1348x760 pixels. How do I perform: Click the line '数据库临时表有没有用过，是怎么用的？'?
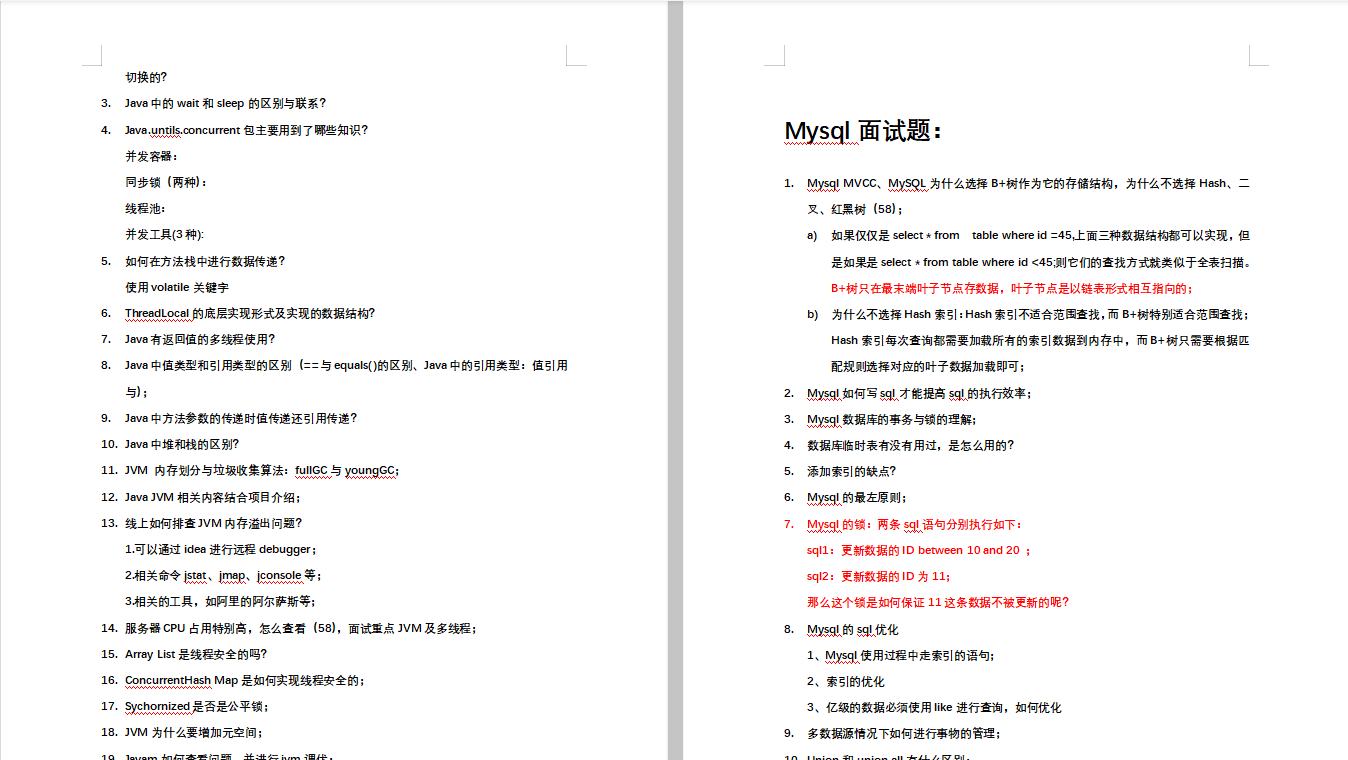[x=911, y=445]
